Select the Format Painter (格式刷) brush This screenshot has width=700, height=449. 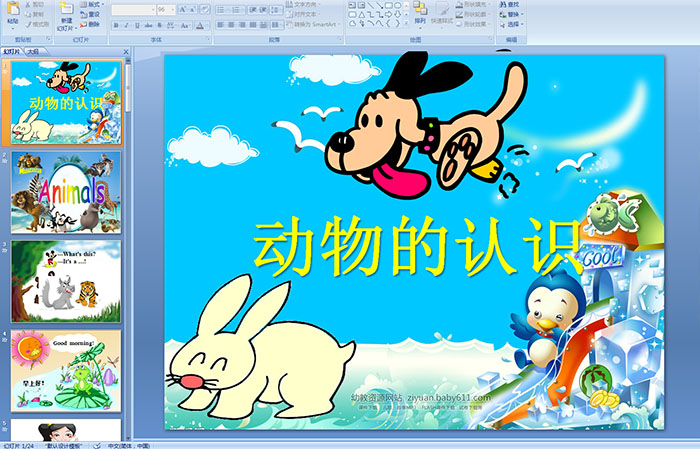pos(37,24)
